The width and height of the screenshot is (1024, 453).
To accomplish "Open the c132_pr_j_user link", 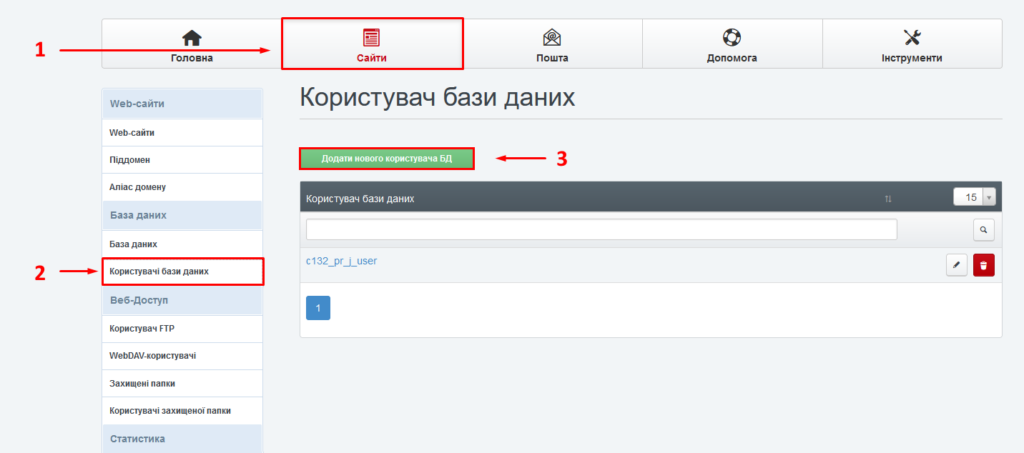I will [x=341, y=262].
